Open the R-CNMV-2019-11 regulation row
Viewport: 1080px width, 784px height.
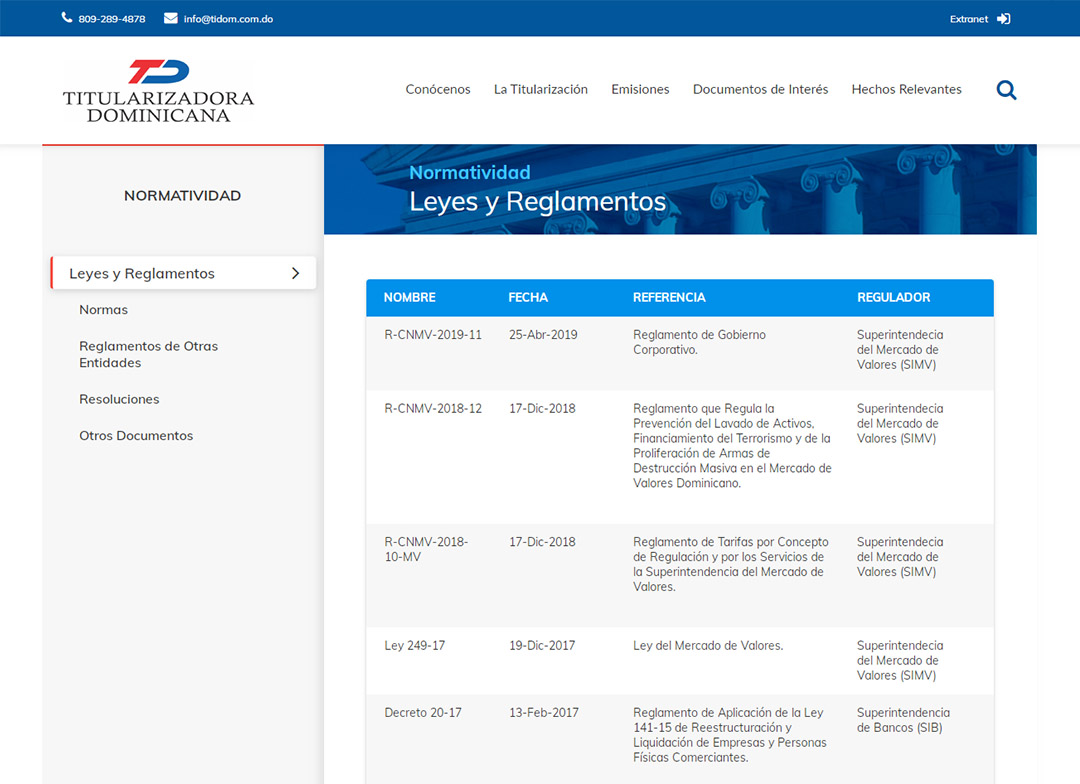coord(433,335)
